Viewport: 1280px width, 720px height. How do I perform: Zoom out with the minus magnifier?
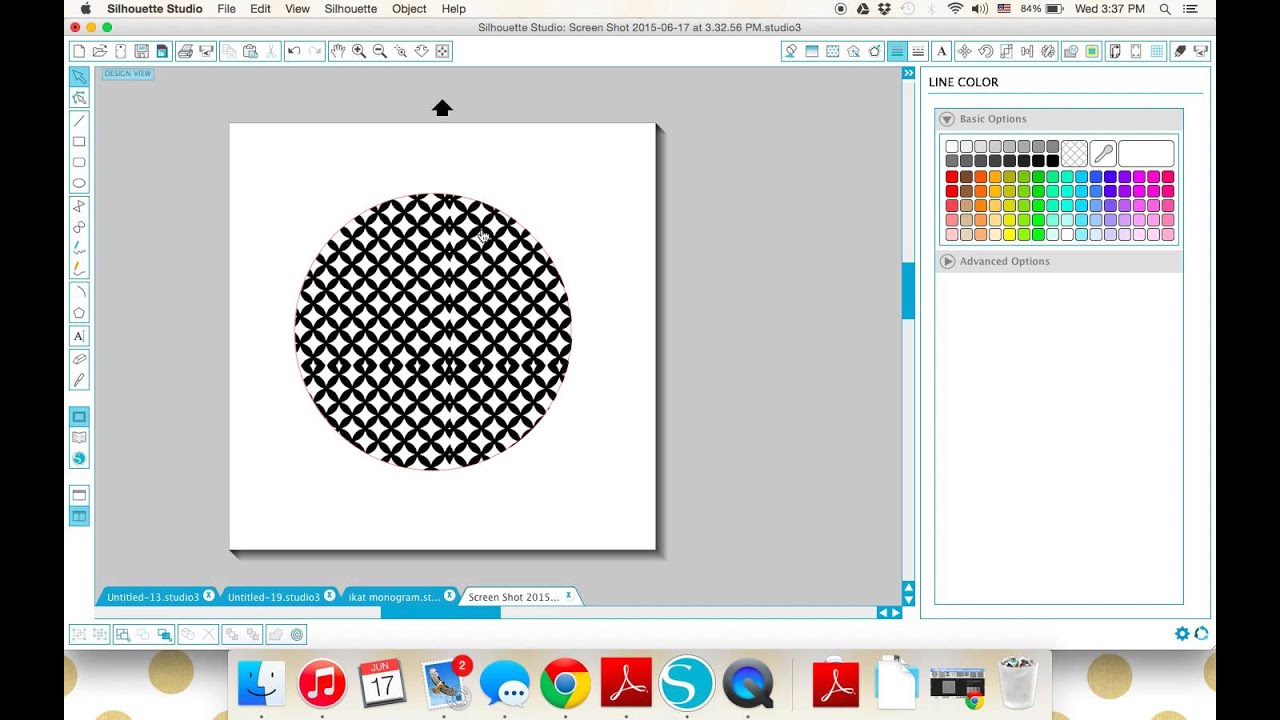click(380, 51)
